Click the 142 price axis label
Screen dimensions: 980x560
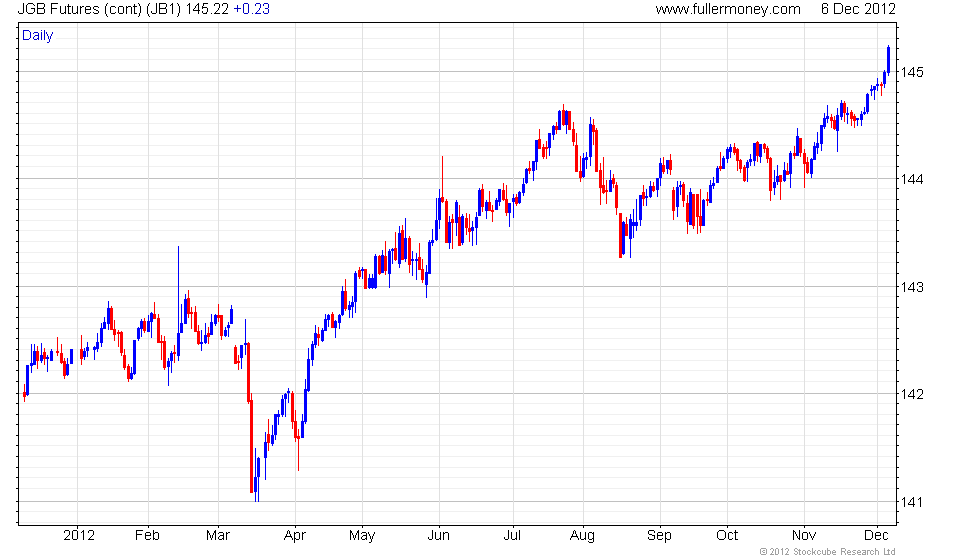(911, 394)
